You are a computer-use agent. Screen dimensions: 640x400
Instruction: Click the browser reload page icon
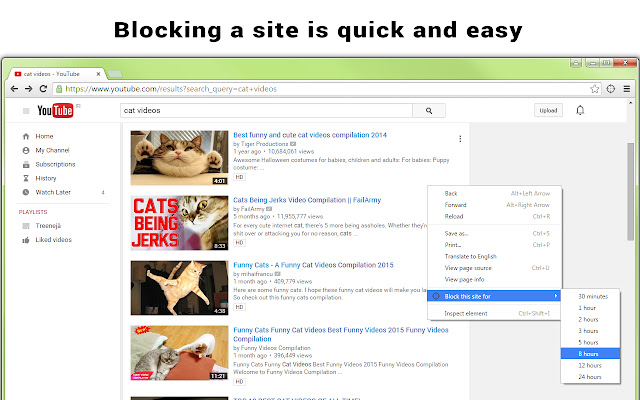pos(43,89)
